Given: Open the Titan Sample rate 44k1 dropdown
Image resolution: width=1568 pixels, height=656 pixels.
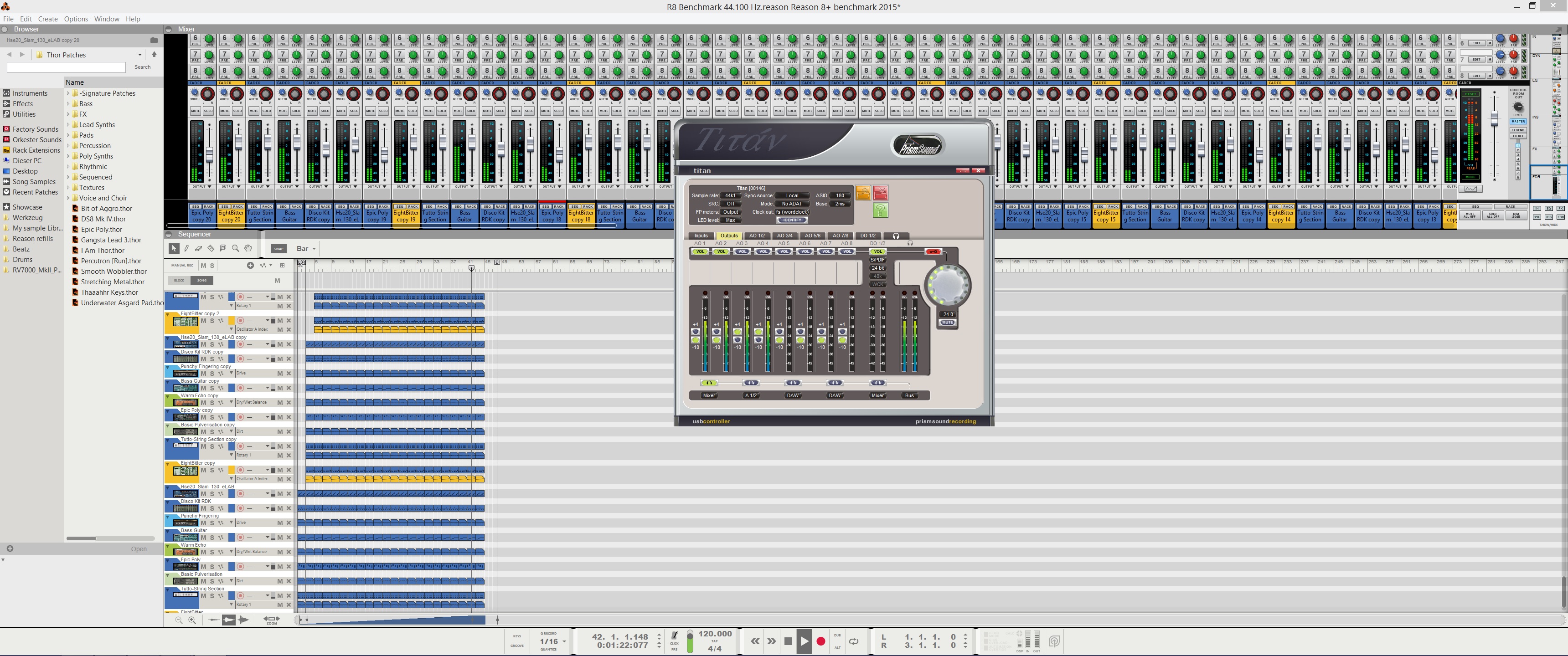Looking at the screenshot, I should click(730, 195).
